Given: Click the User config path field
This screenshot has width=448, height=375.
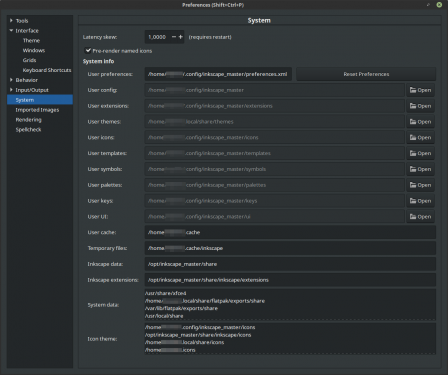Looking at the screenshot, I should [x=275, y=90].
